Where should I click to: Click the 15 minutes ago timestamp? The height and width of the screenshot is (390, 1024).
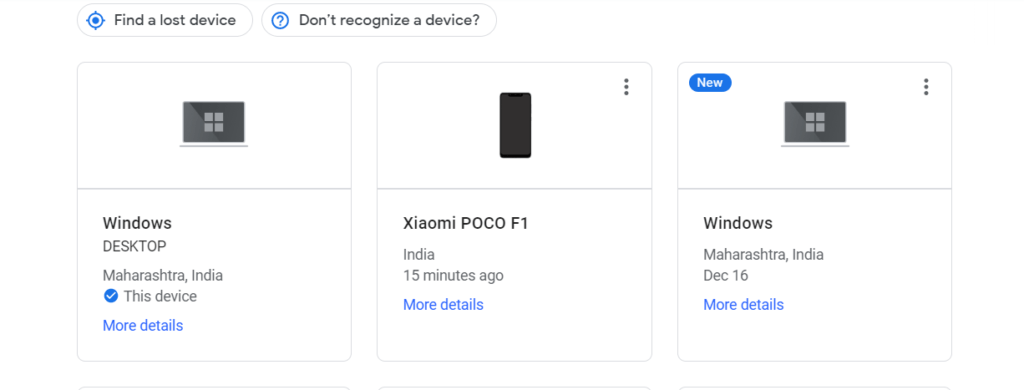[x=453, y=276]
